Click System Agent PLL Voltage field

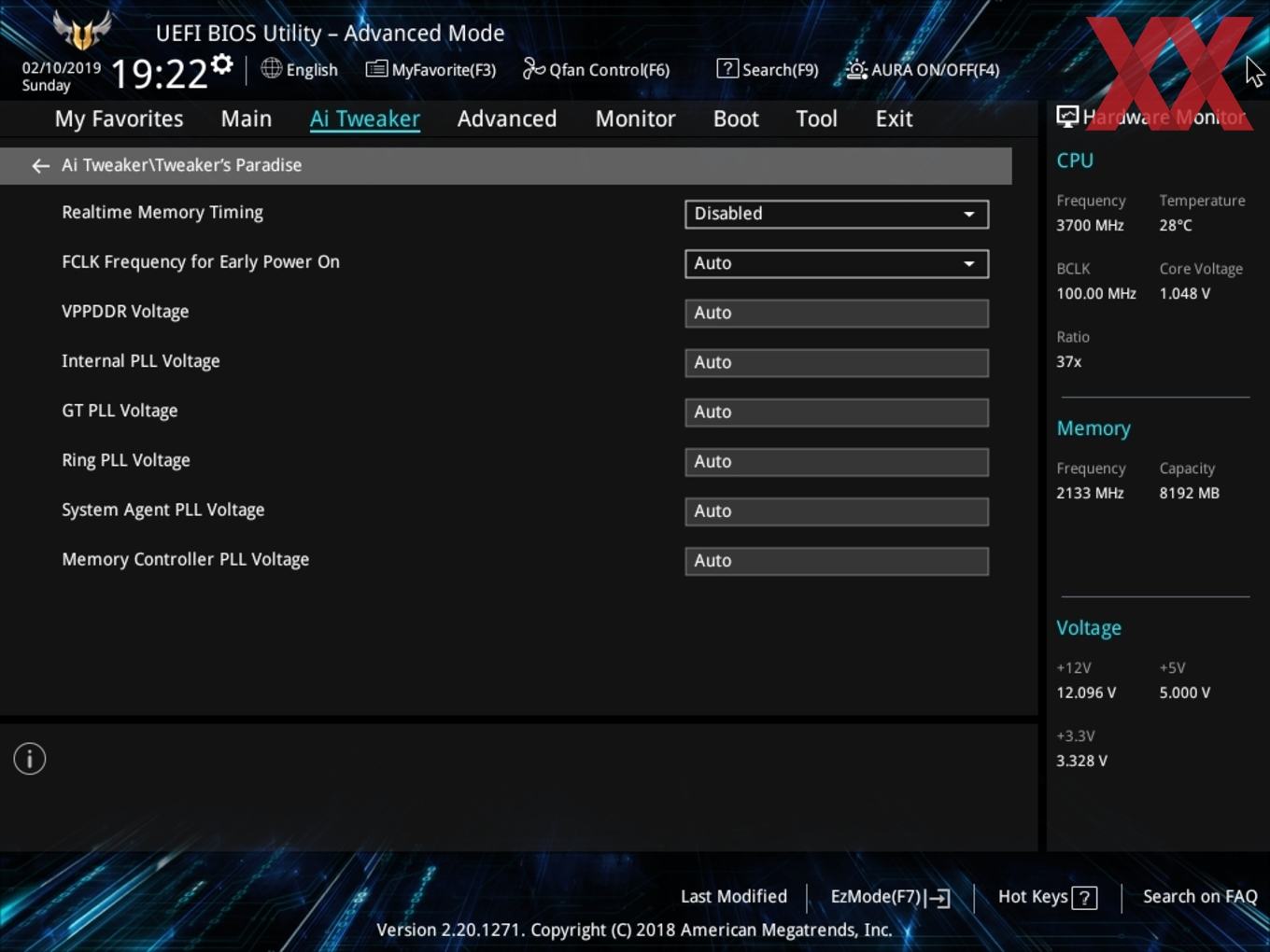pos(837,511)
